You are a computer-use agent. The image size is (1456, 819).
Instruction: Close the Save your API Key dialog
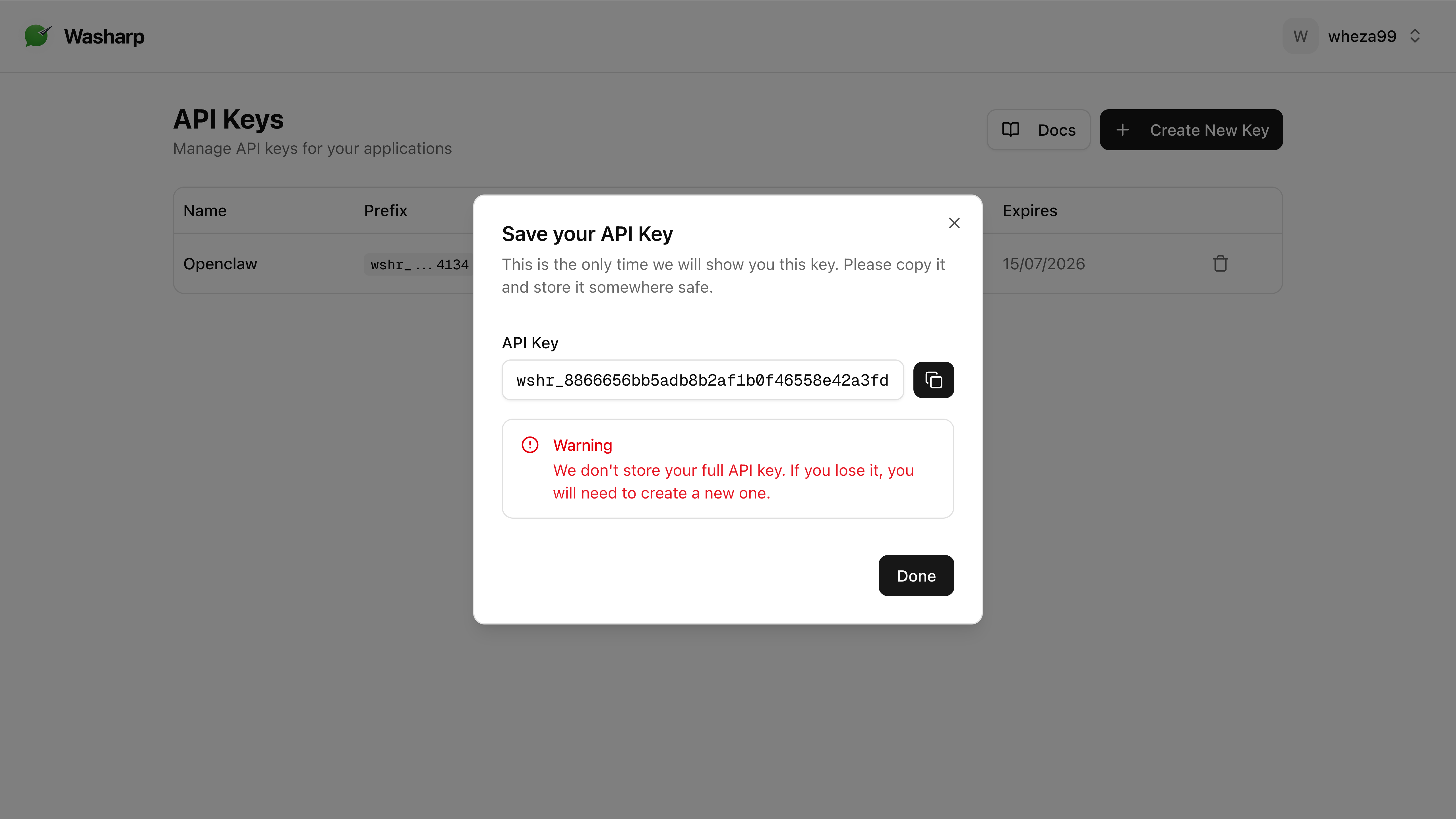click(x=954, y=223)
